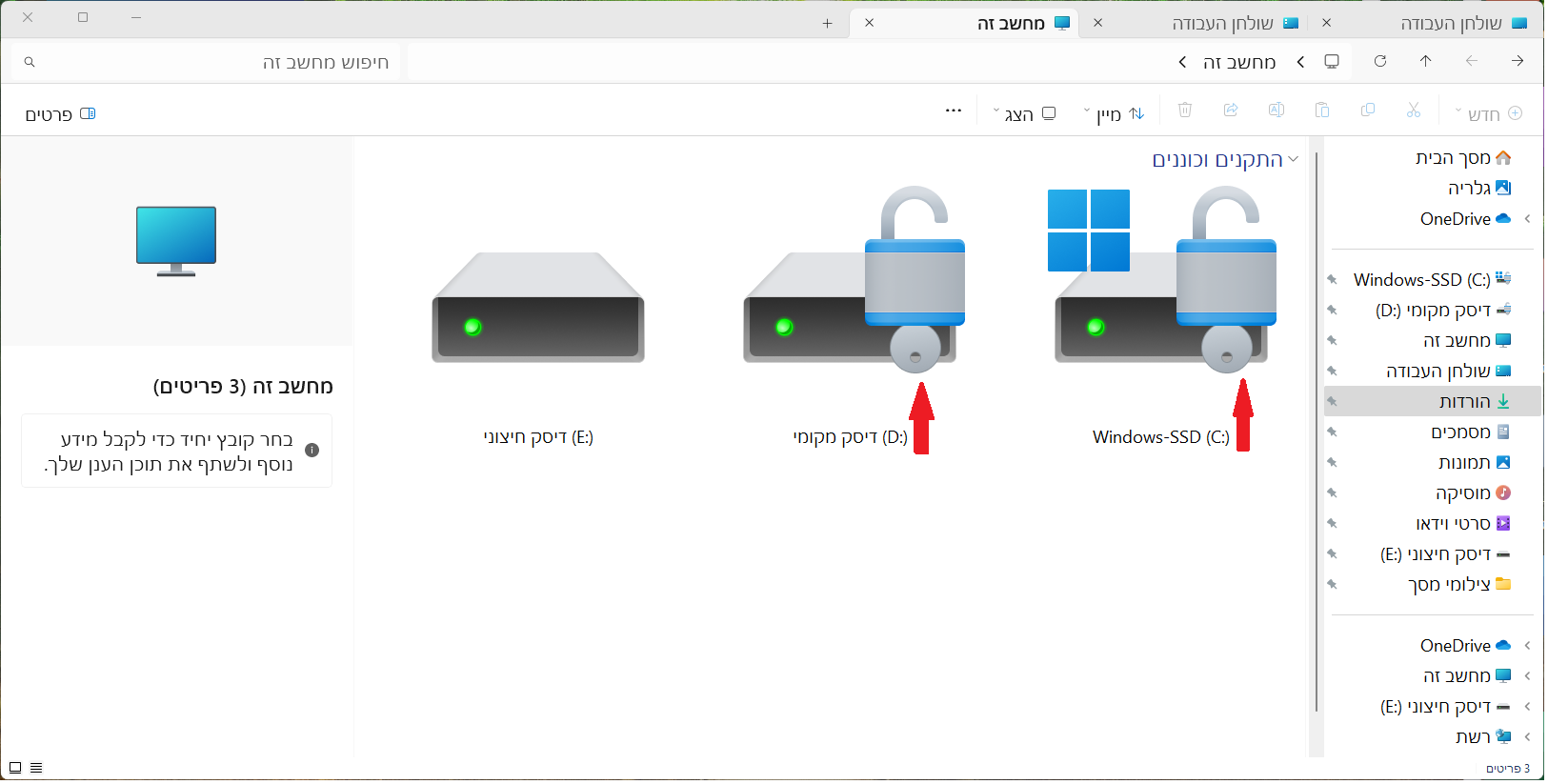Close the מחשב זה tab
The height and width of the screenshot is (784, 1548).
[x=869, y=23]
